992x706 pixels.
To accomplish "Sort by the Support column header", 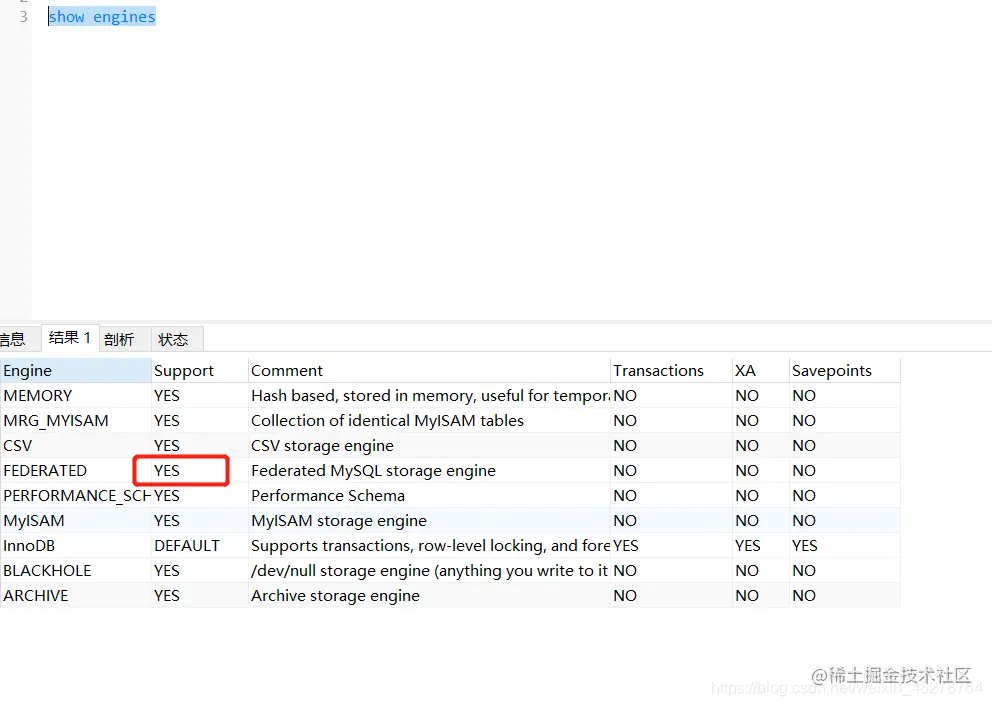I will click(x=200, y=371).
